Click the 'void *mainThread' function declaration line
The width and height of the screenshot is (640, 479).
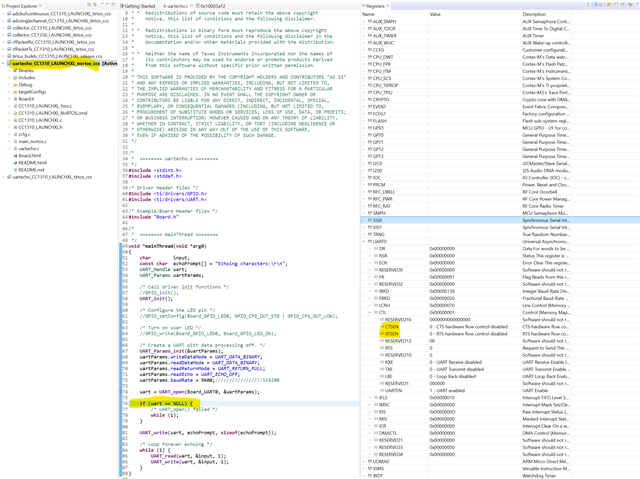[167, 246]
